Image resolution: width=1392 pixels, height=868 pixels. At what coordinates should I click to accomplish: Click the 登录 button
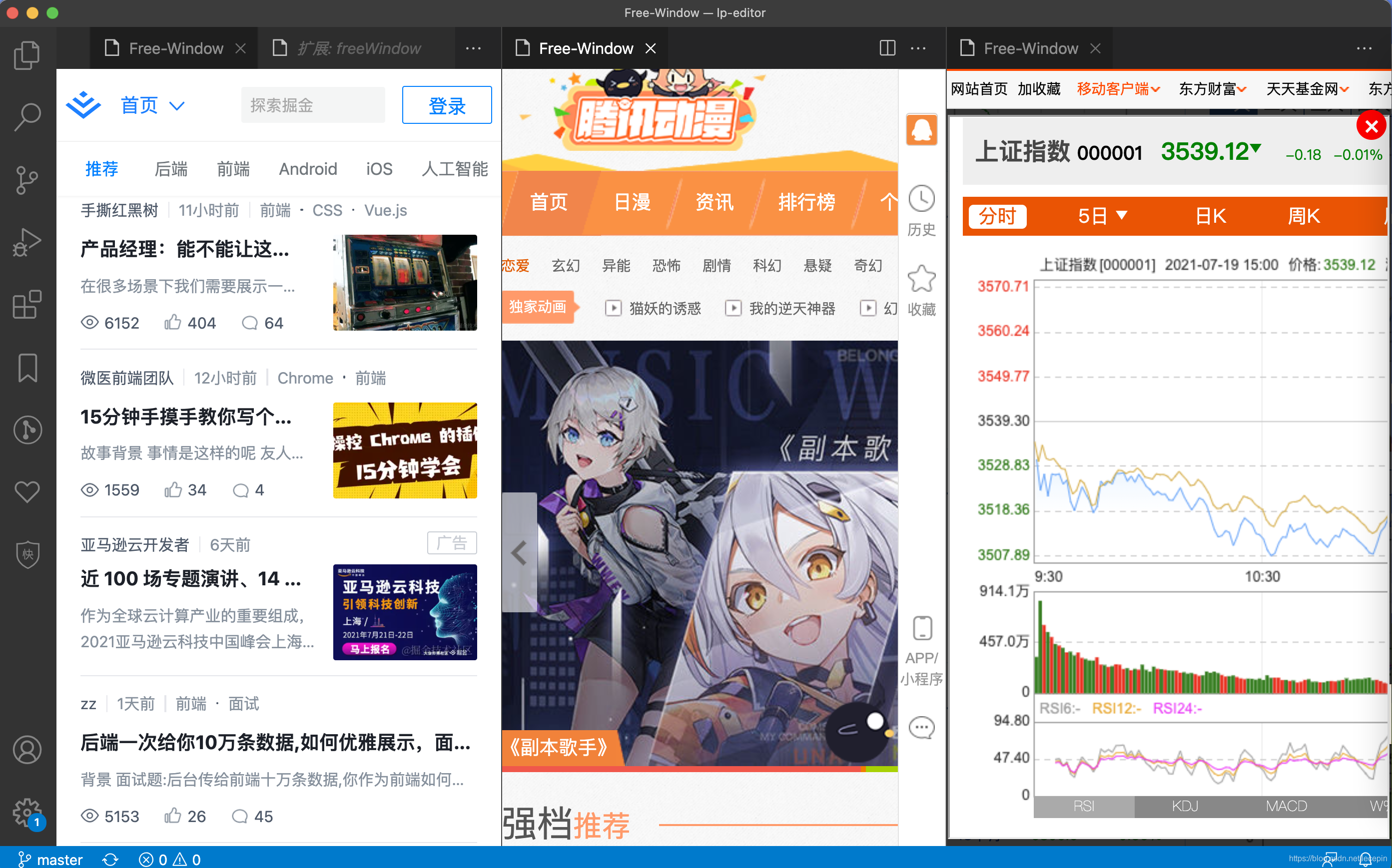tap(446, 106)
